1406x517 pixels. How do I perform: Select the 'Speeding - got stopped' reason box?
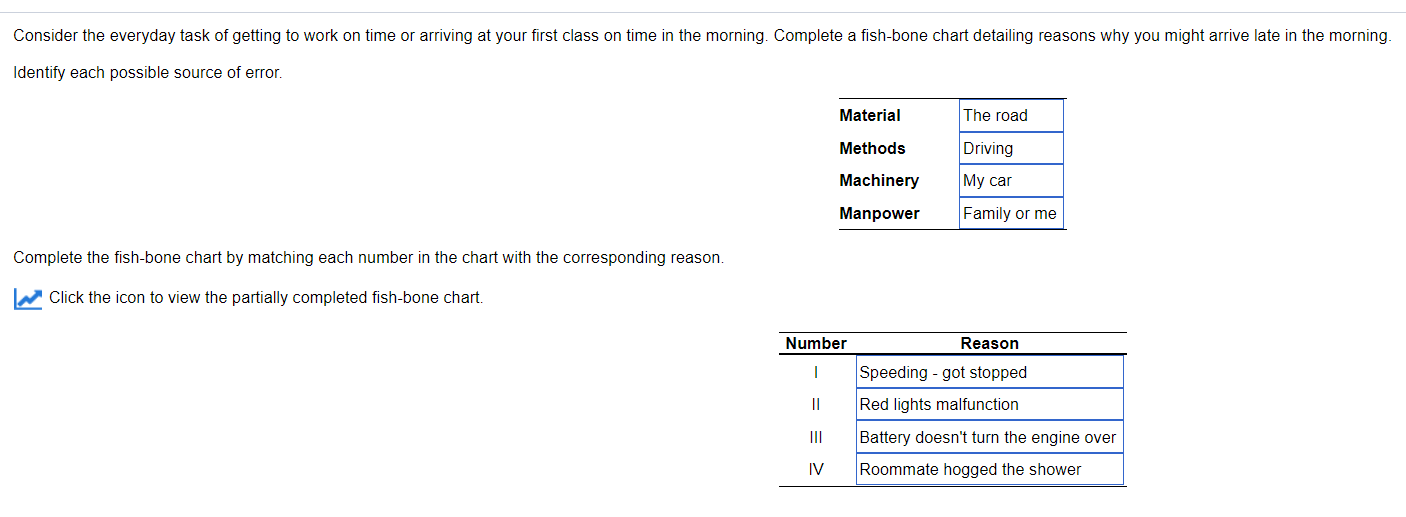(x=989, y=372)
